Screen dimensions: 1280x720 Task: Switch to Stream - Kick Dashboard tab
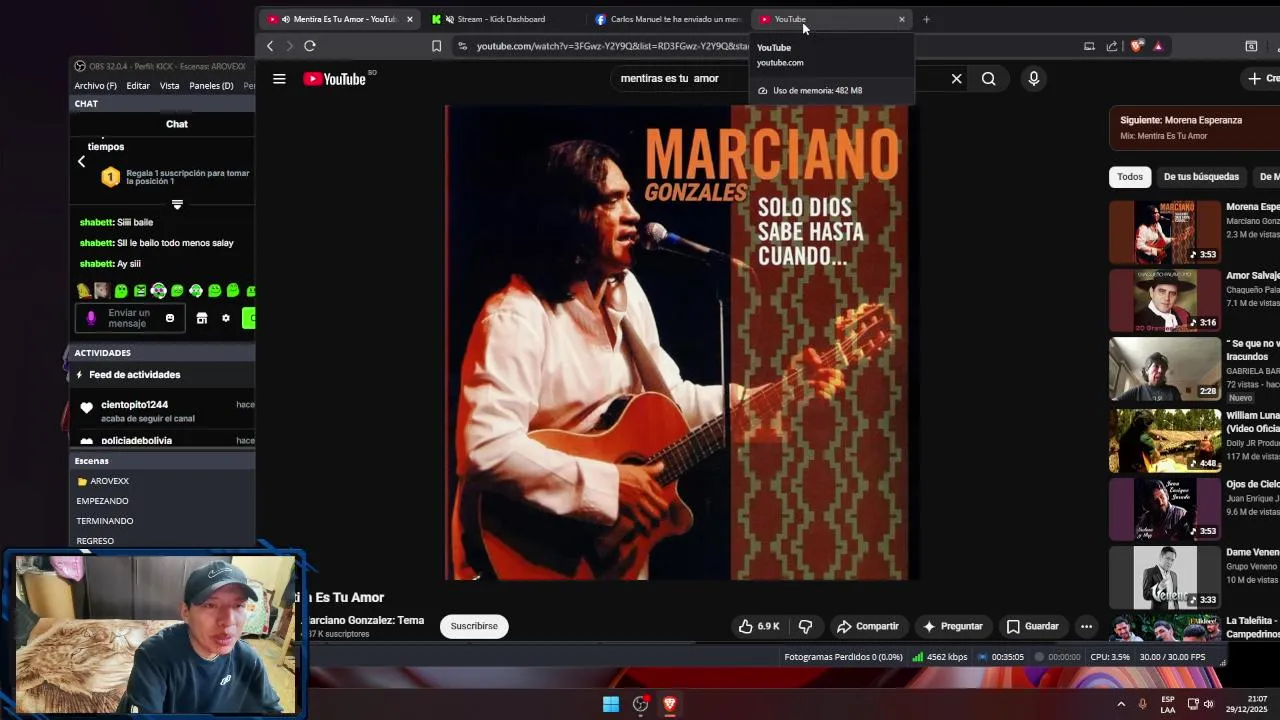pyautogui.click(x=501, y=19)
